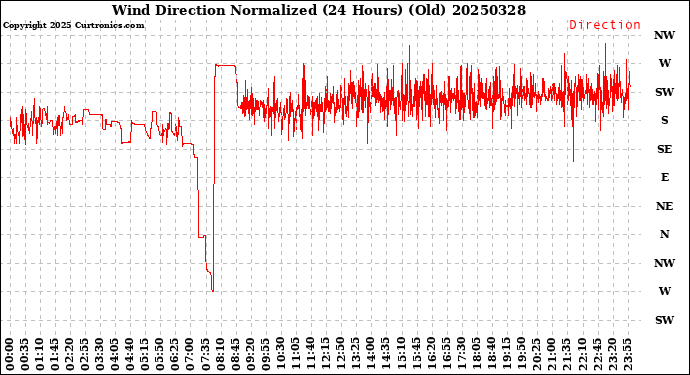
Task: Click the "23:20" x-axis label
Action: (x=612, y=354)
